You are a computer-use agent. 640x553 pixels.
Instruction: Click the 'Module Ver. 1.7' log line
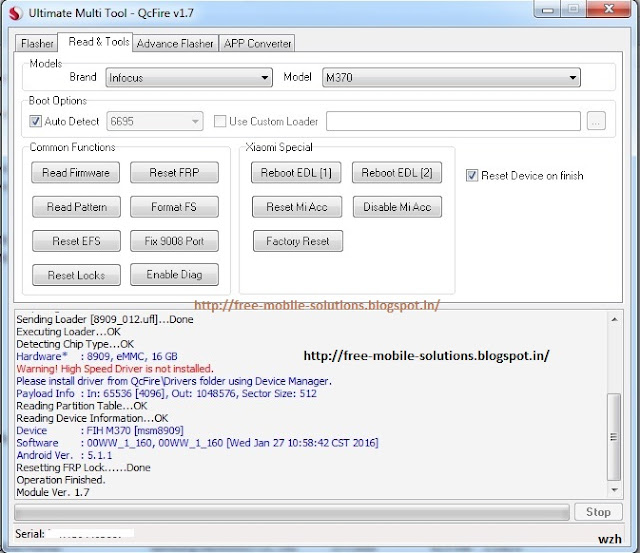[53, 492]
